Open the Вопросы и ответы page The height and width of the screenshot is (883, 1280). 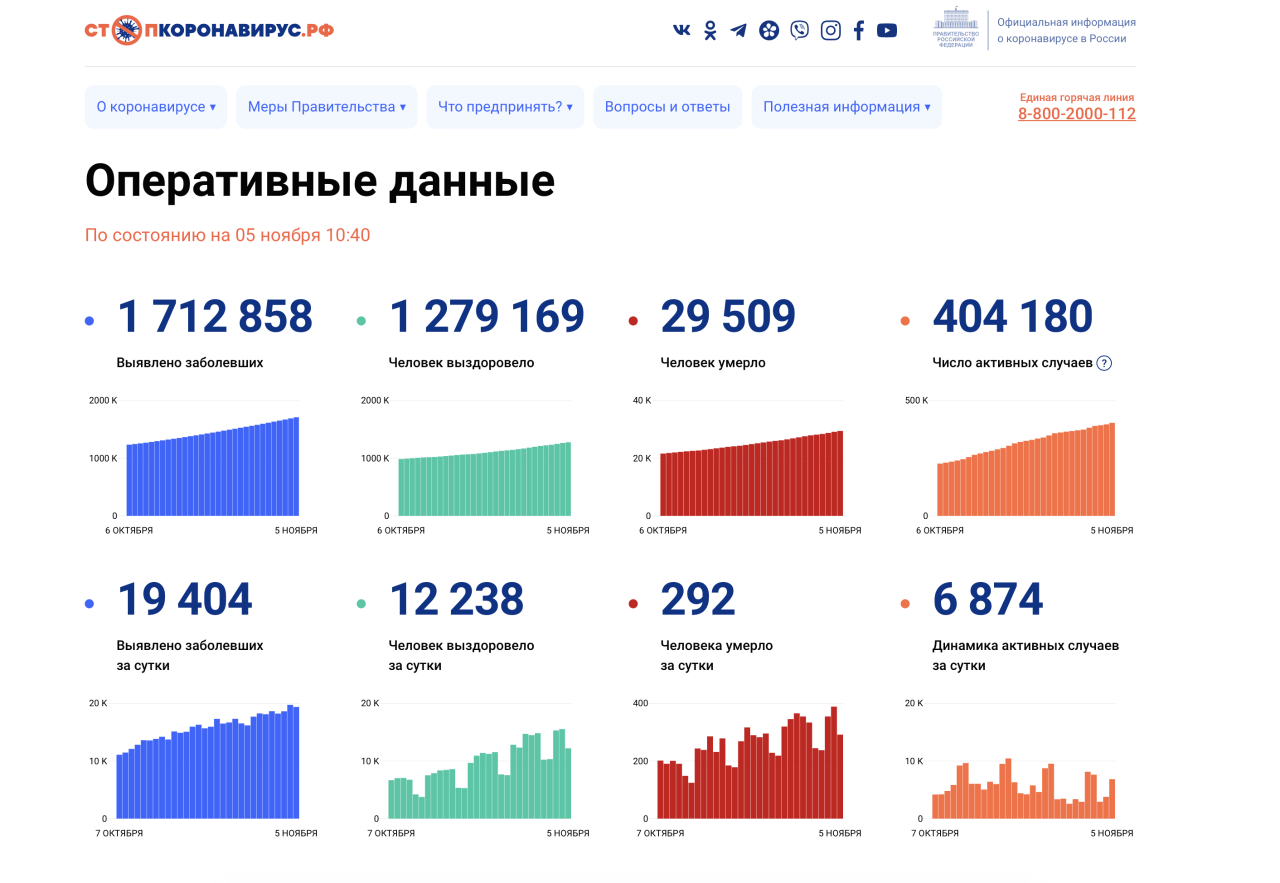(667, 107)
